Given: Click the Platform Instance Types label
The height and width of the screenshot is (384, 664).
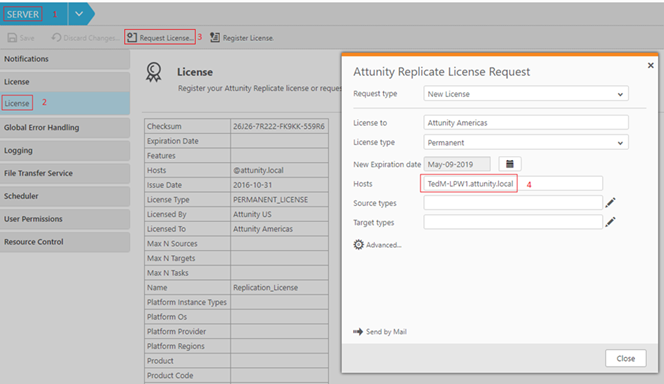Looking at the screenshot, I should (187, 302).
